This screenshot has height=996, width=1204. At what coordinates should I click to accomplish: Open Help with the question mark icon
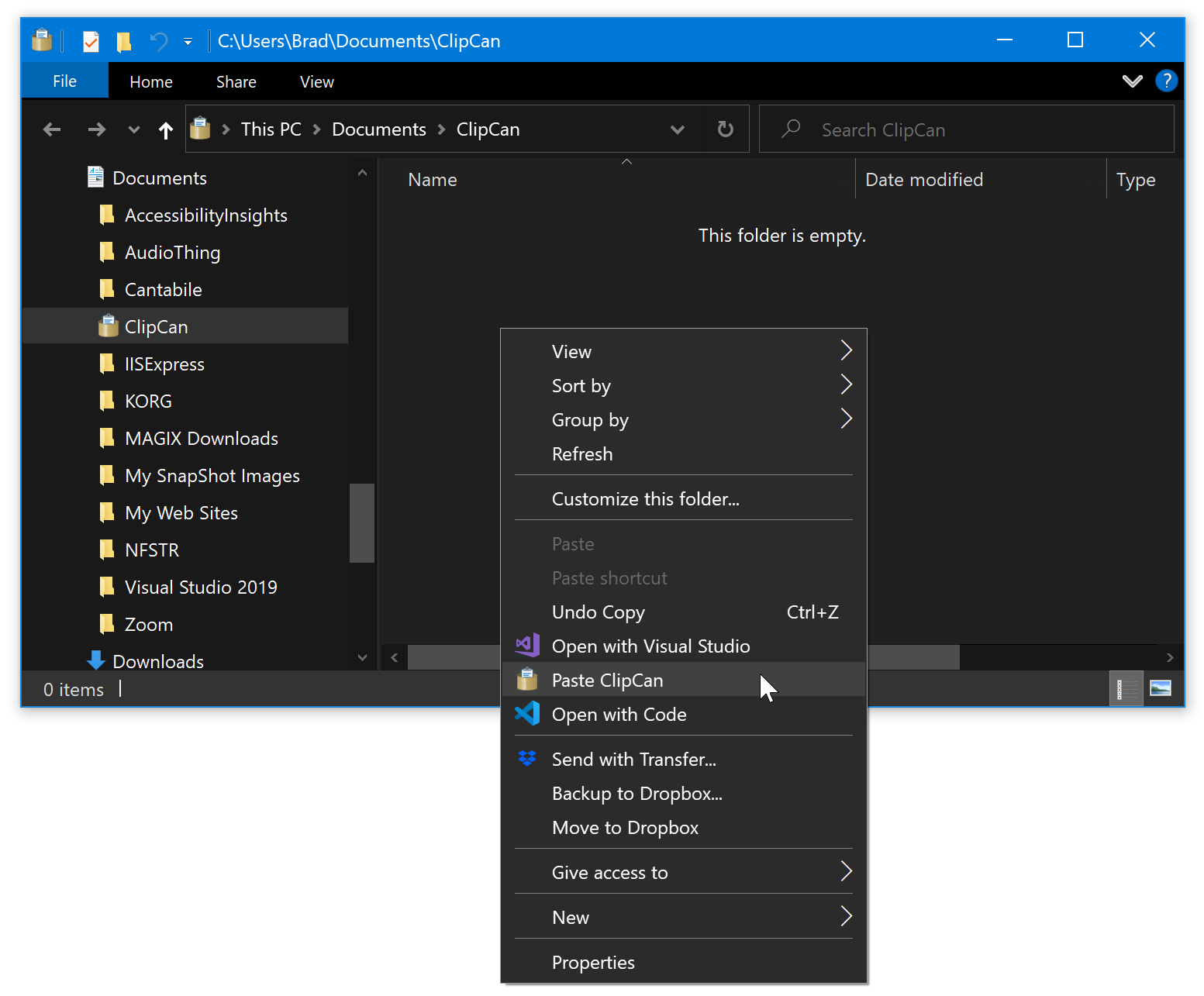[1166, 81]
